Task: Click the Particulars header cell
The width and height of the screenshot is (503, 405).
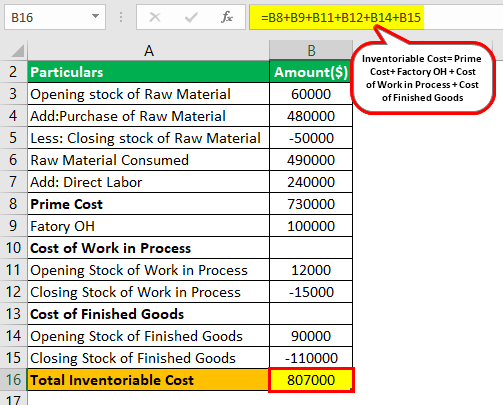Action: click(149, 72)
